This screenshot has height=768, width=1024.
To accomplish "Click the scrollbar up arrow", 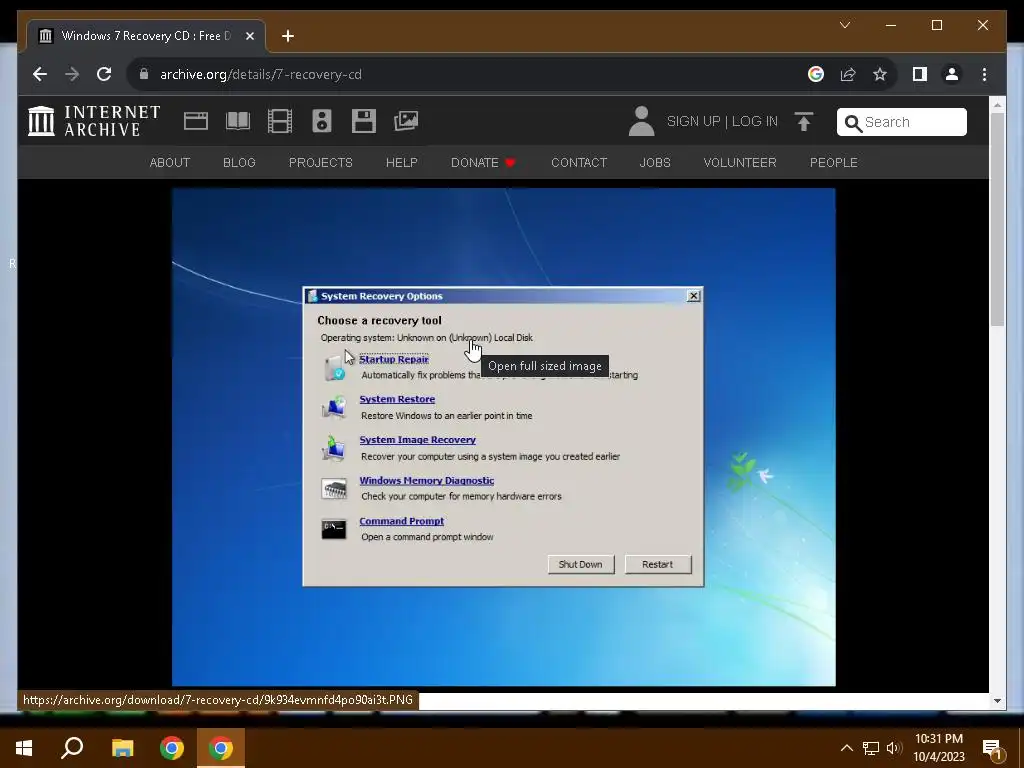I will tap(997, 104).
